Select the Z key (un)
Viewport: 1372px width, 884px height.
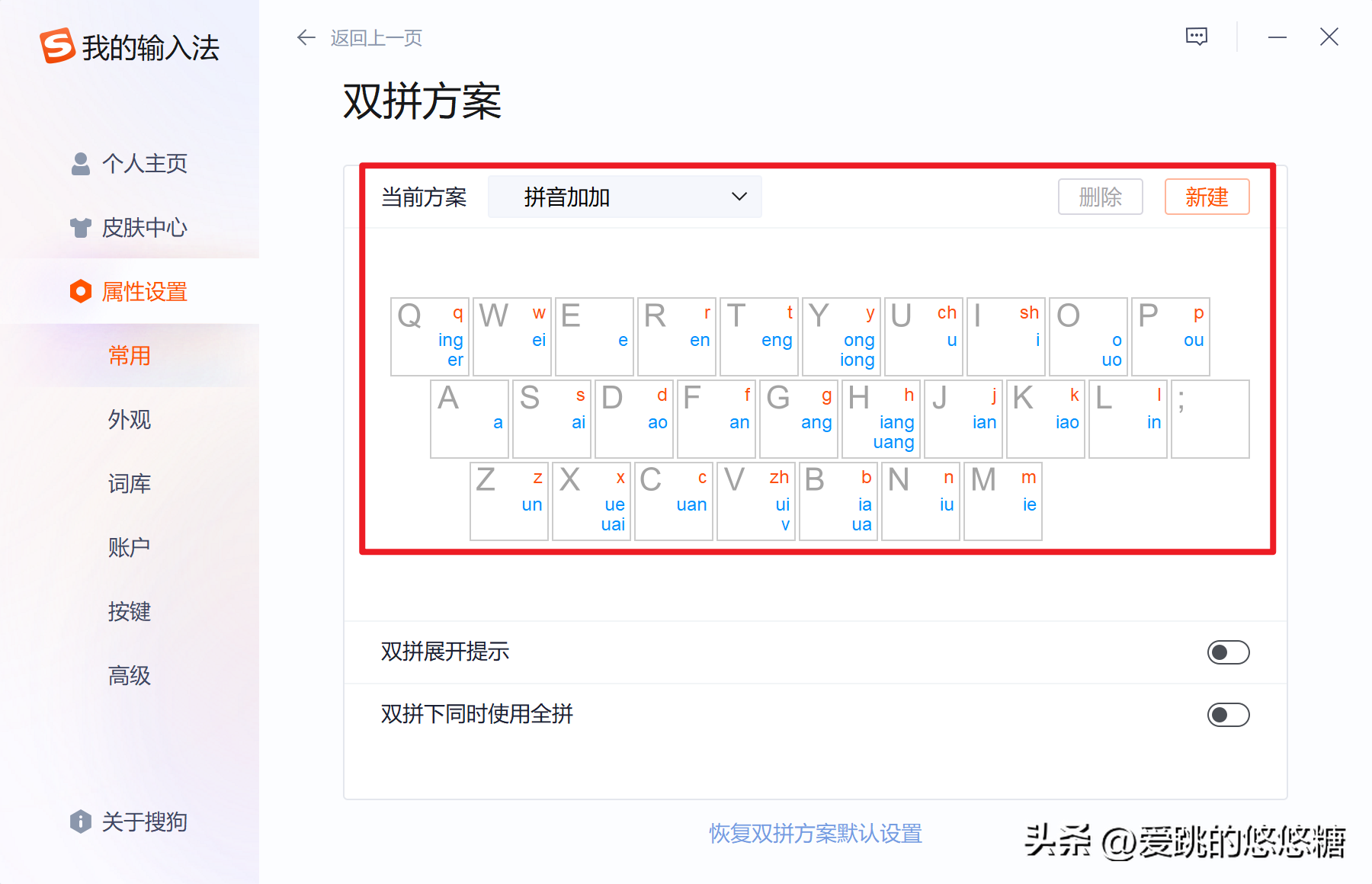coord(509,501)
